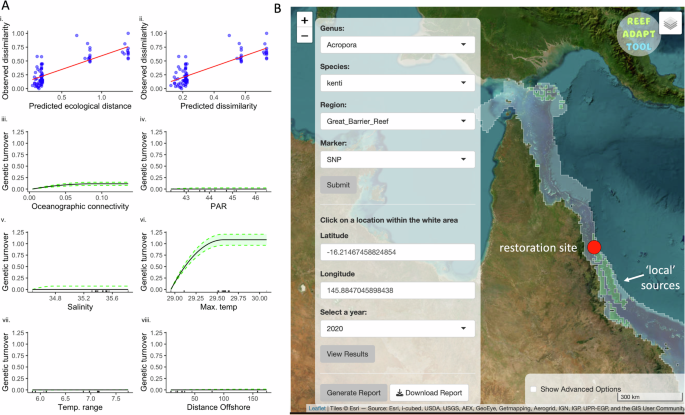Enable Show Advanced Options checkbox
This screenshot has height=415, width=685.
533,389
